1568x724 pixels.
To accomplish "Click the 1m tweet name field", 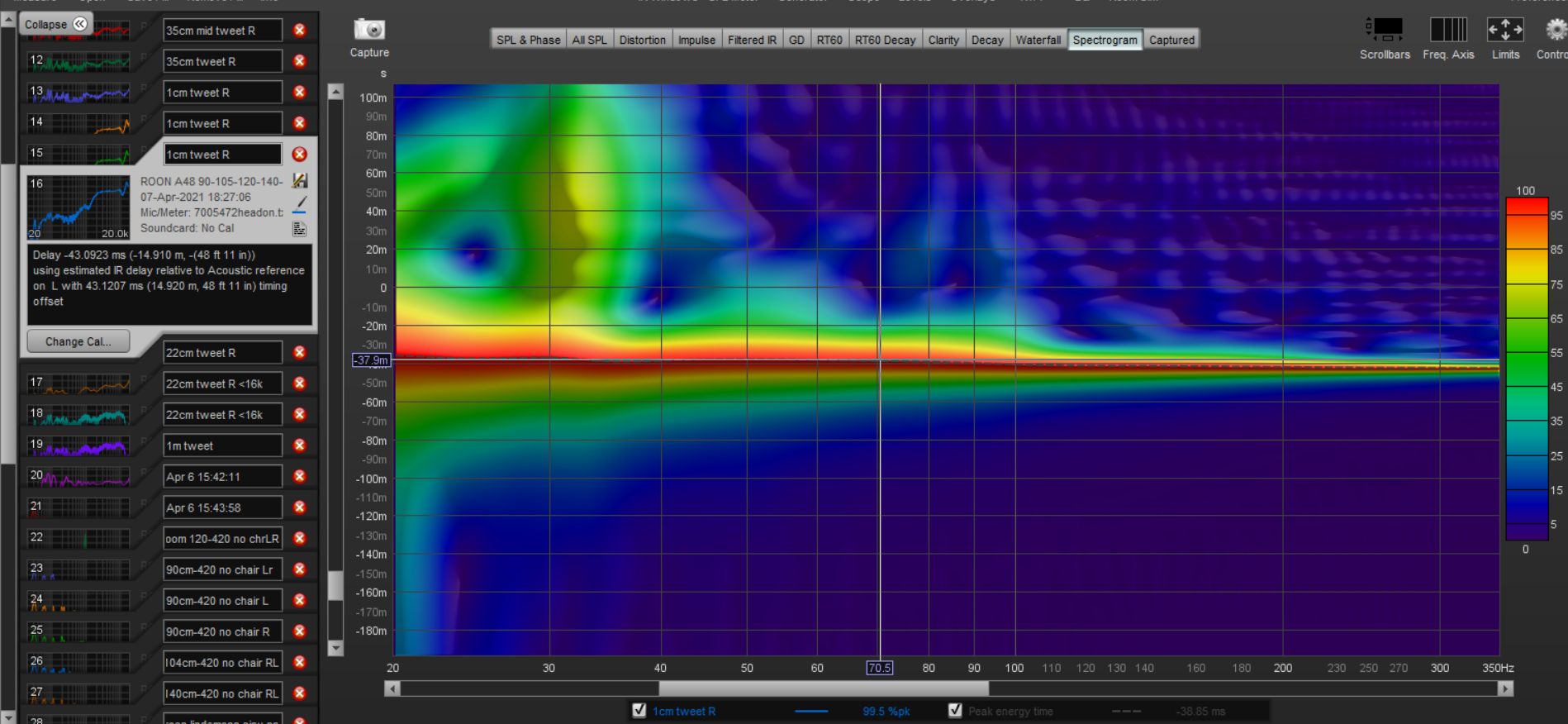I will click(222, 445).
